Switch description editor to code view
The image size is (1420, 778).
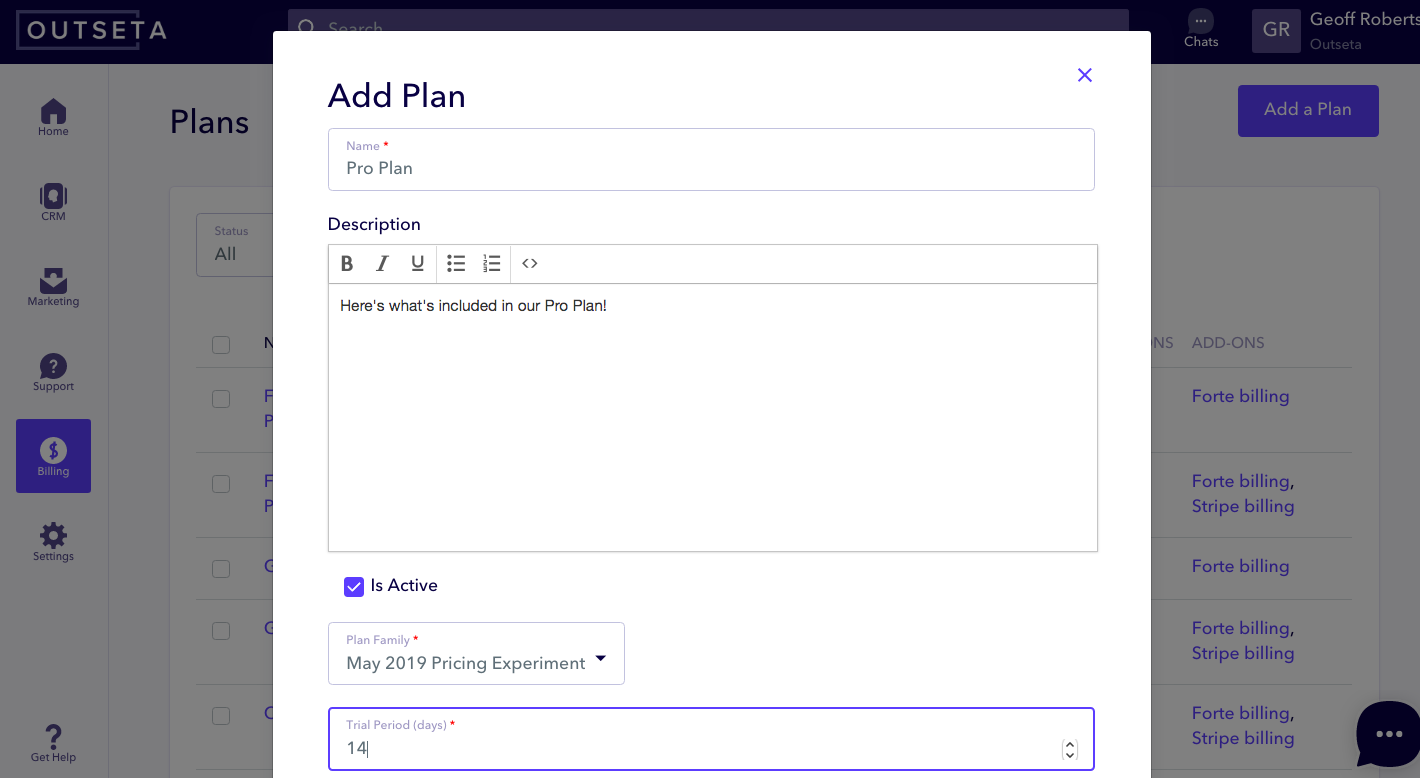point(530,264)
